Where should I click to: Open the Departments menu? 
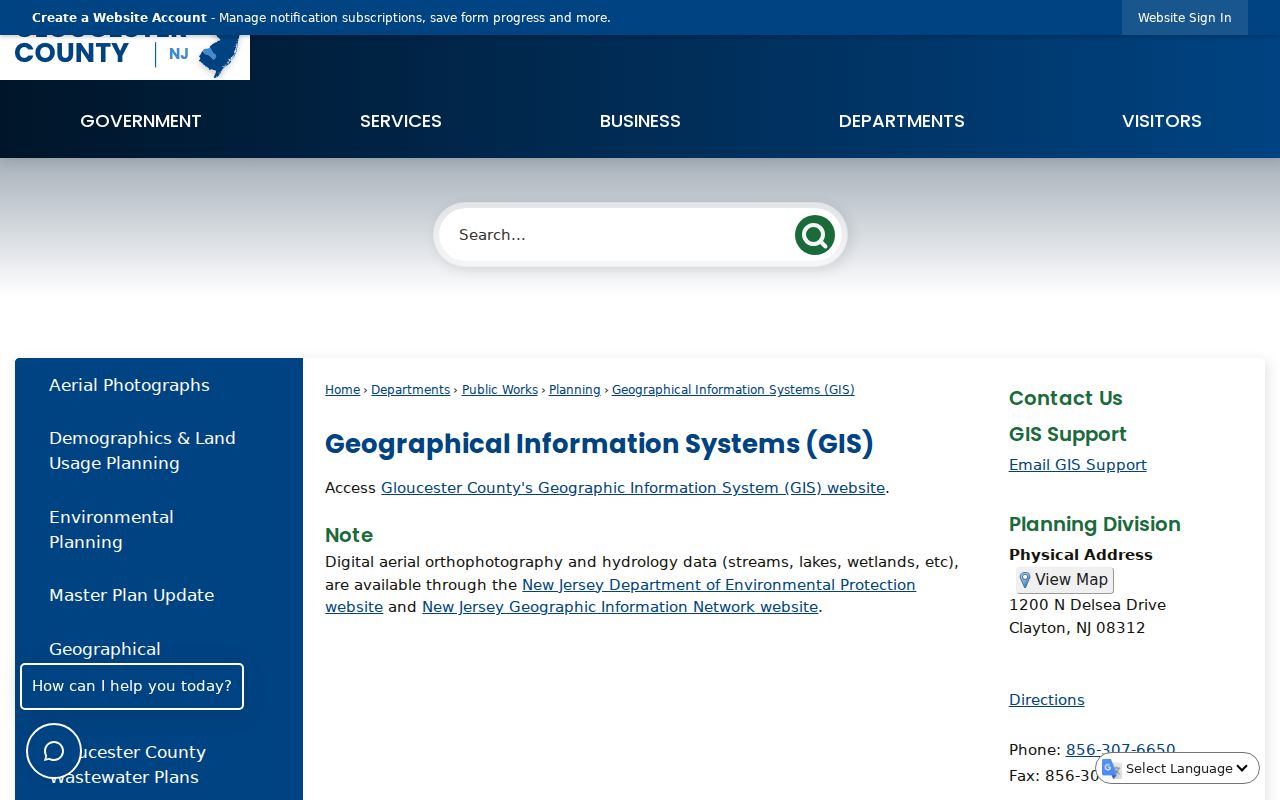coord(902,121)
